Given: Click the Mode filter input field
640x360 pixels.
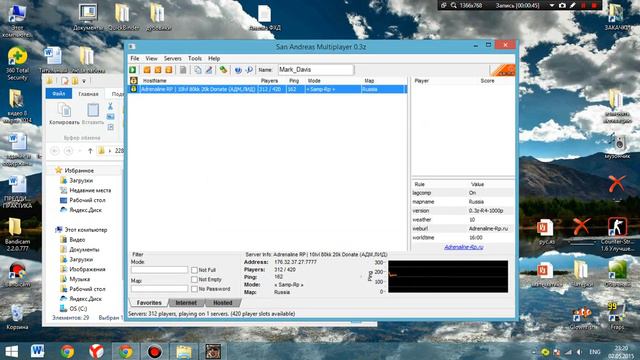Looking at the screenshot, I should point(160,270).
